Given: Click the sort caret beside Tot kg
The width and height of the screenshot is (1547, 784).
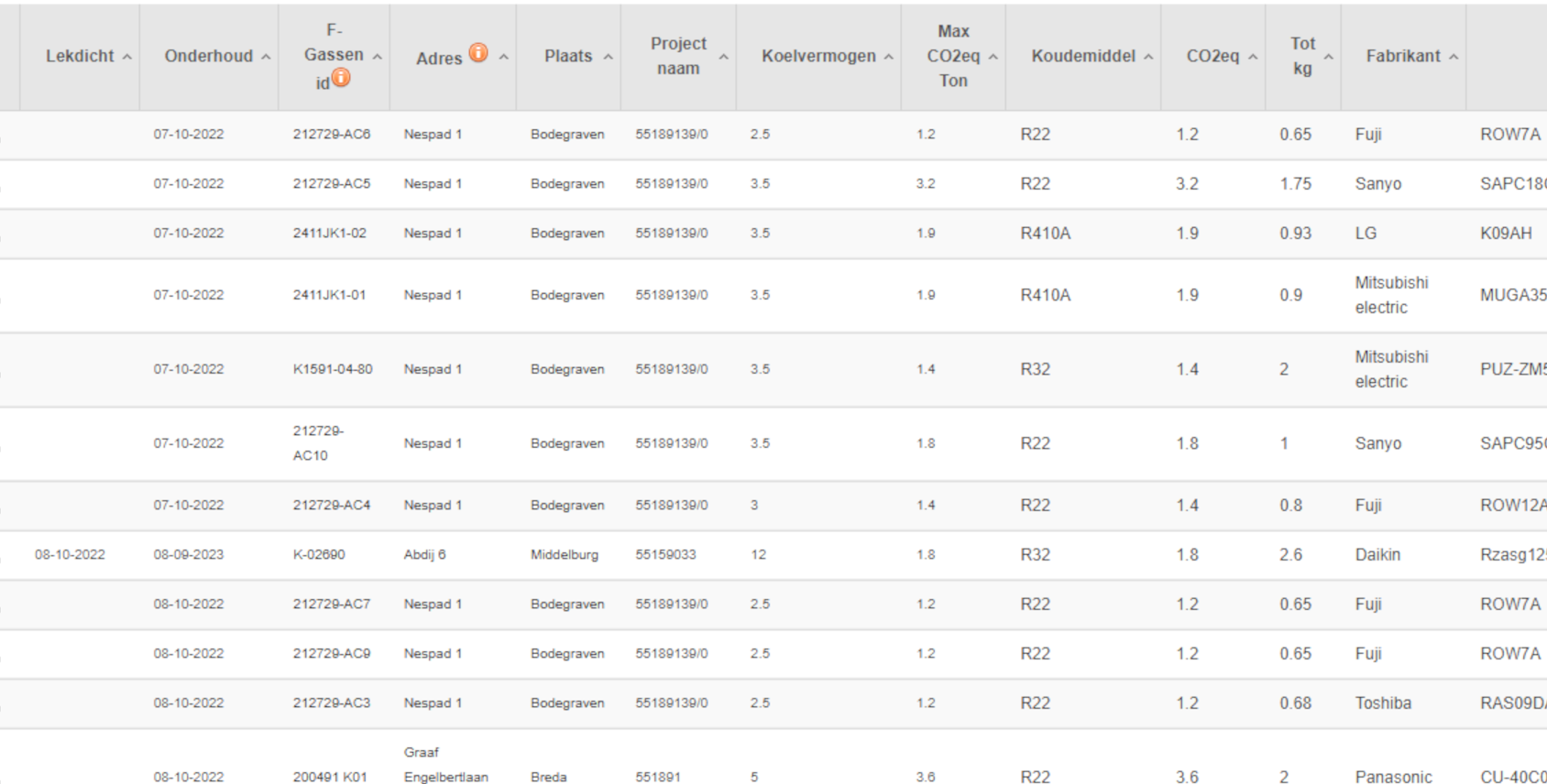Looking at the screenshot, I should point(1328,57).
